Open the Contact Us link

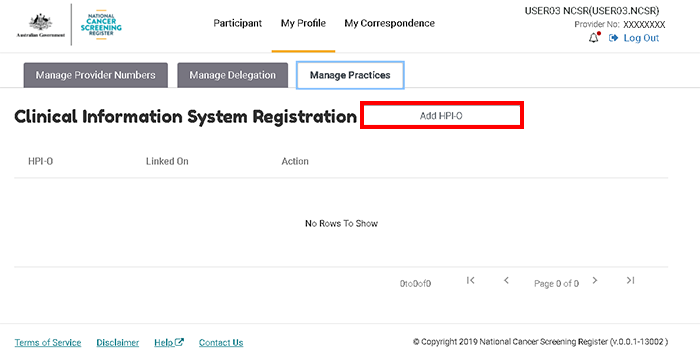[221, 343]
